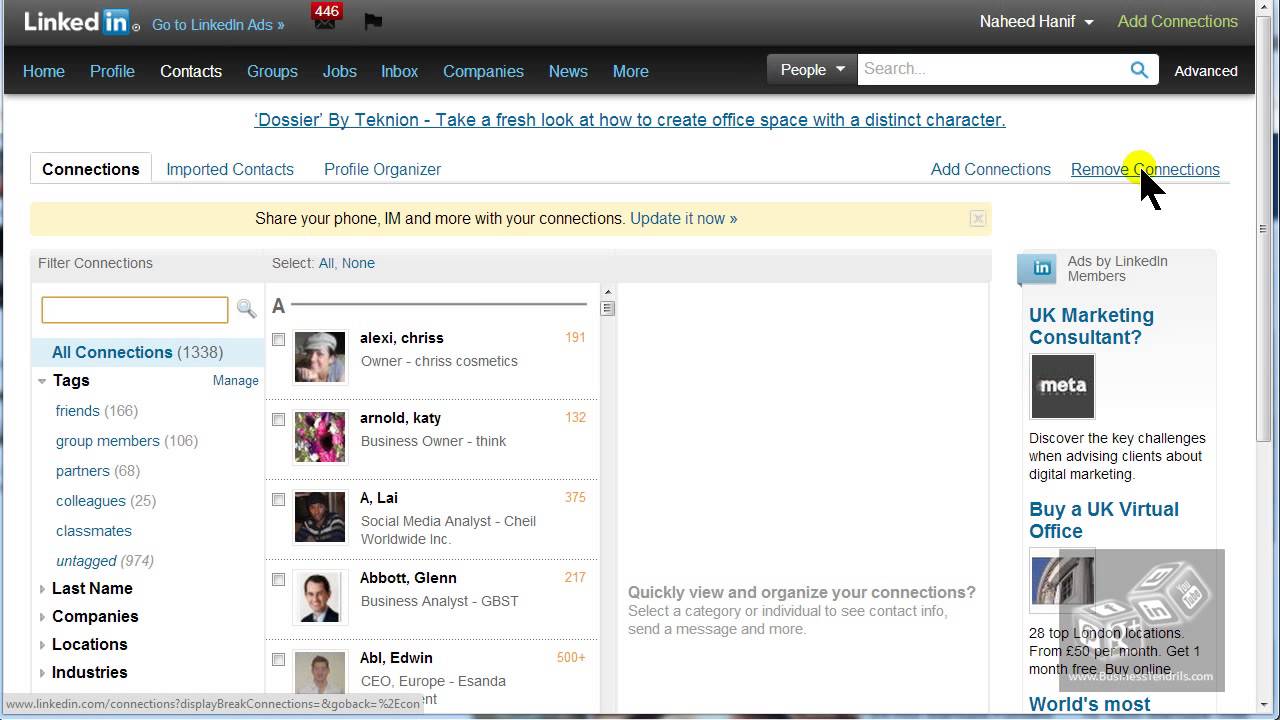The width and height of the screenshot is (1280, 720).
Task: Open the Groups menu
Action: coord(272,71)
